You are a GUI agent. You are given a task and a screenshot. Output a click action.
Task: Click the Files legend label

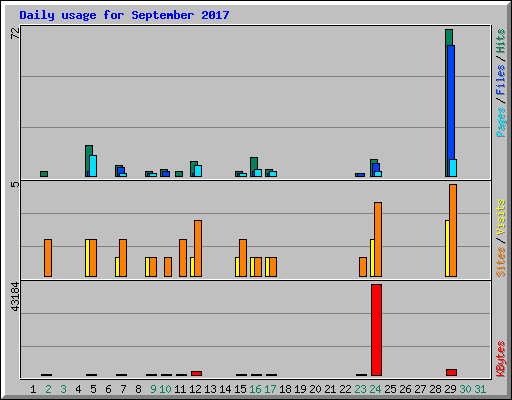click(500, 80)
